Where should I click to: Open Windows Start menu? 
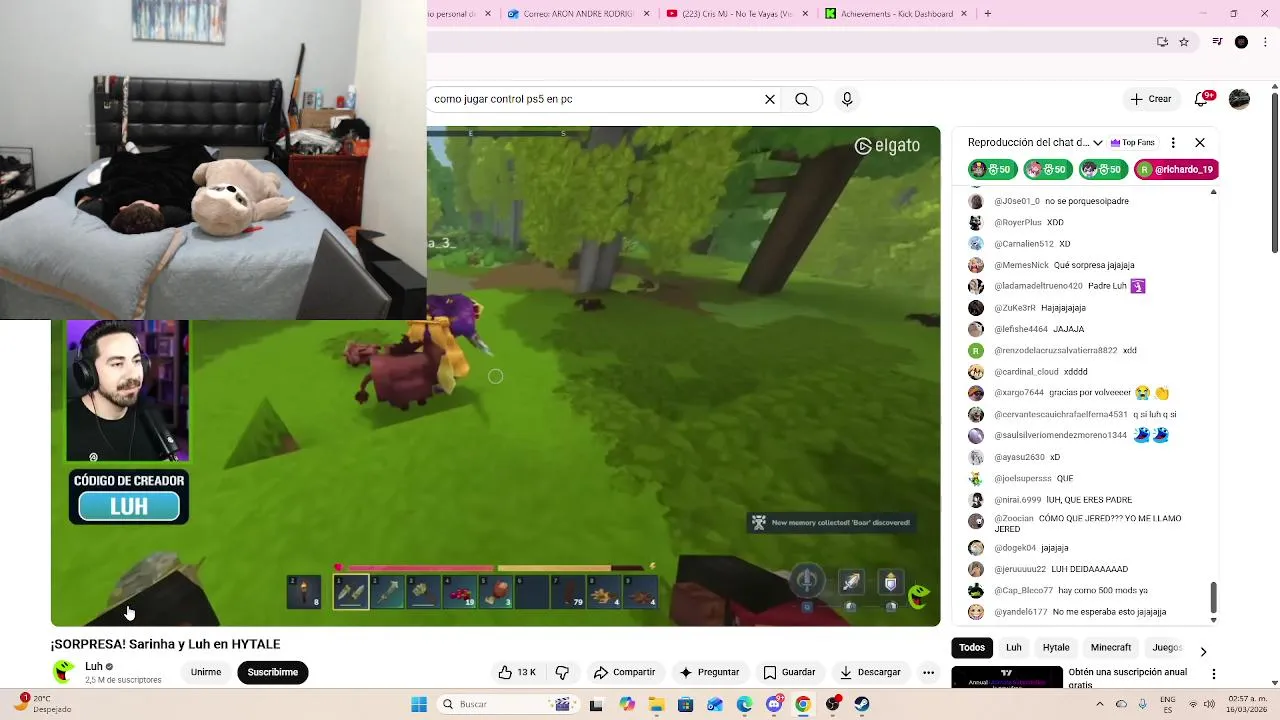pos(419,704)
